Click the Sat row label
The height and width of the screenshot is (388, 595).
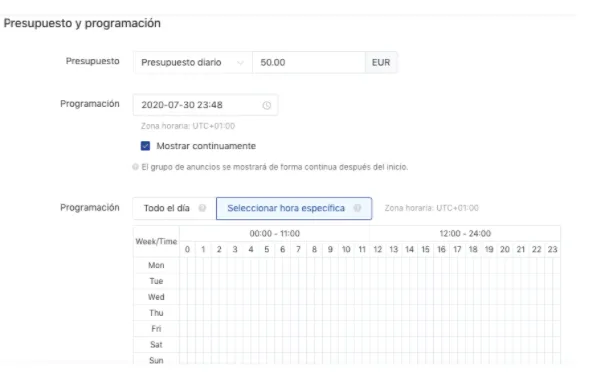click(x=156, y=345)
